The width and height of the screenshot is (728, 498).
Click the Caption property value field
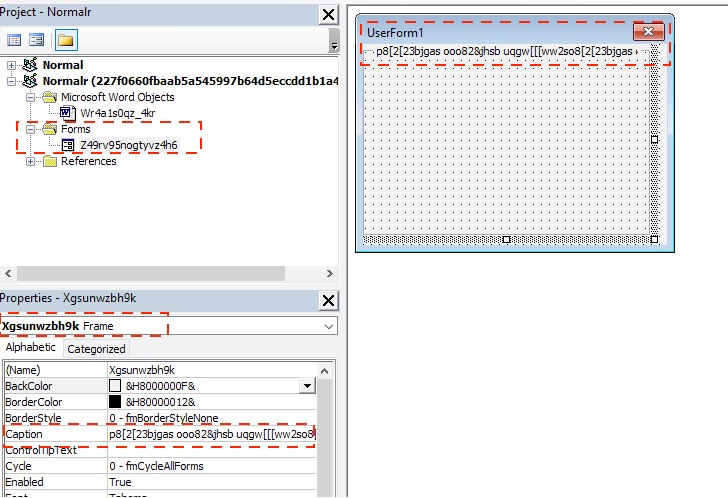[x=212, y=434]
